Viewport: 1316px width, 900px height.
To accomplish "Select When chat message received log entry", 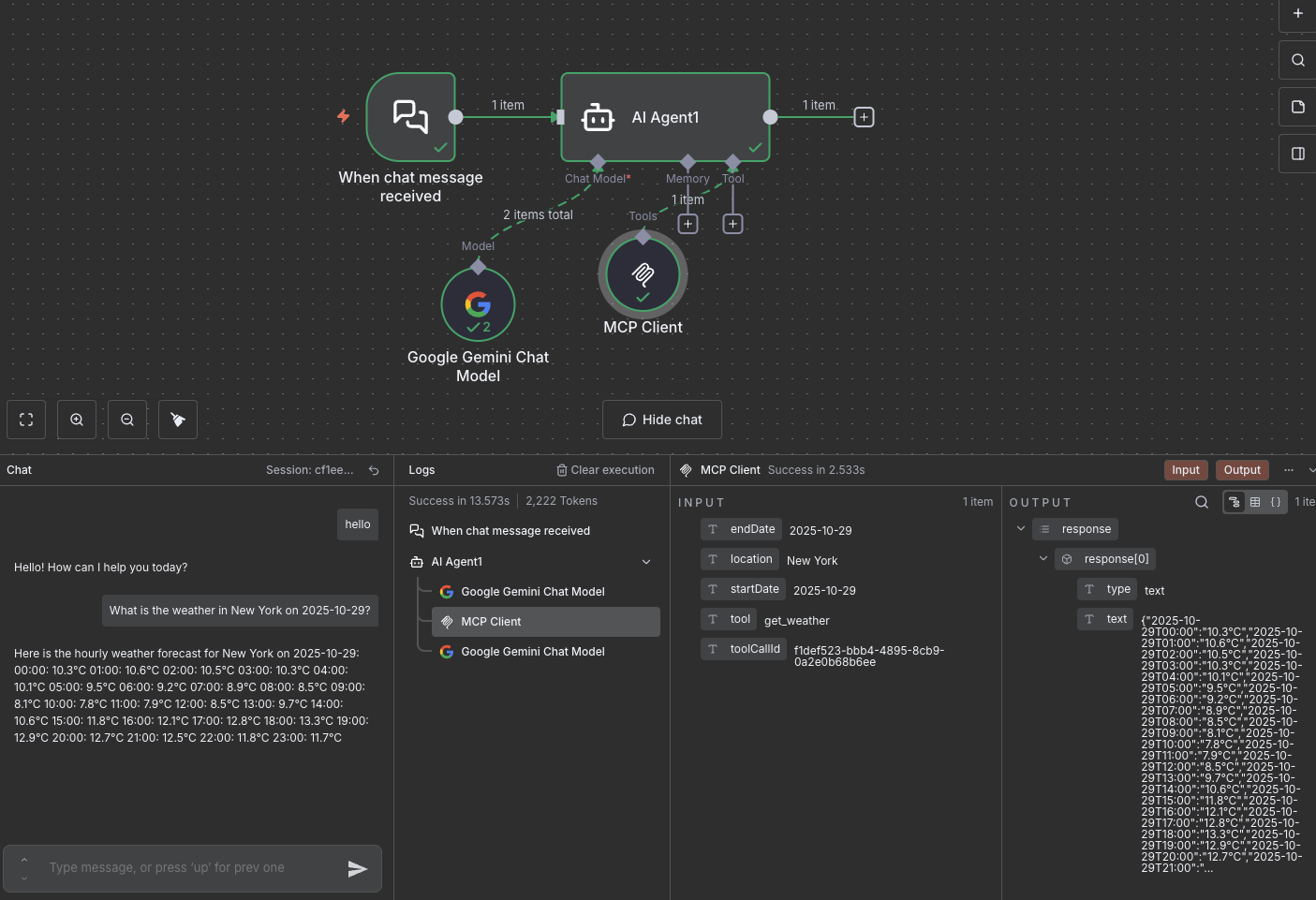I will 510,531.
